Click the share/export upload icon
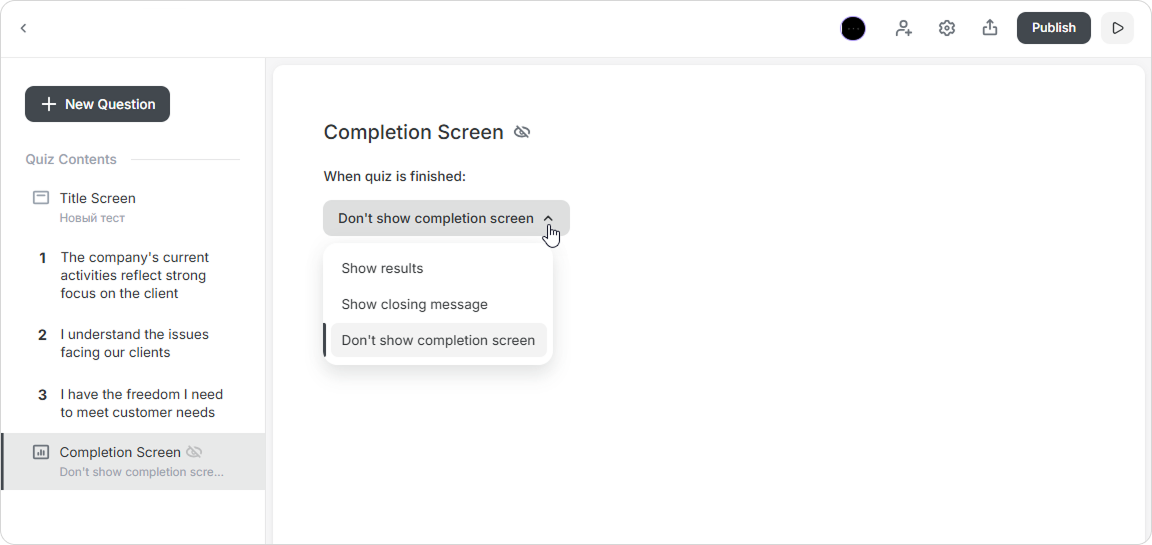 (990, 28)
